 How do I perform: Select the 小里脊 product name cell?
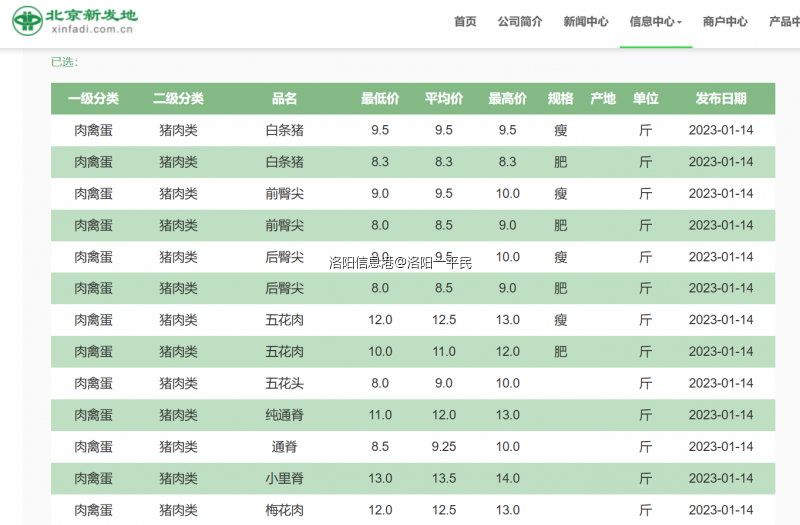pos(284,479)
